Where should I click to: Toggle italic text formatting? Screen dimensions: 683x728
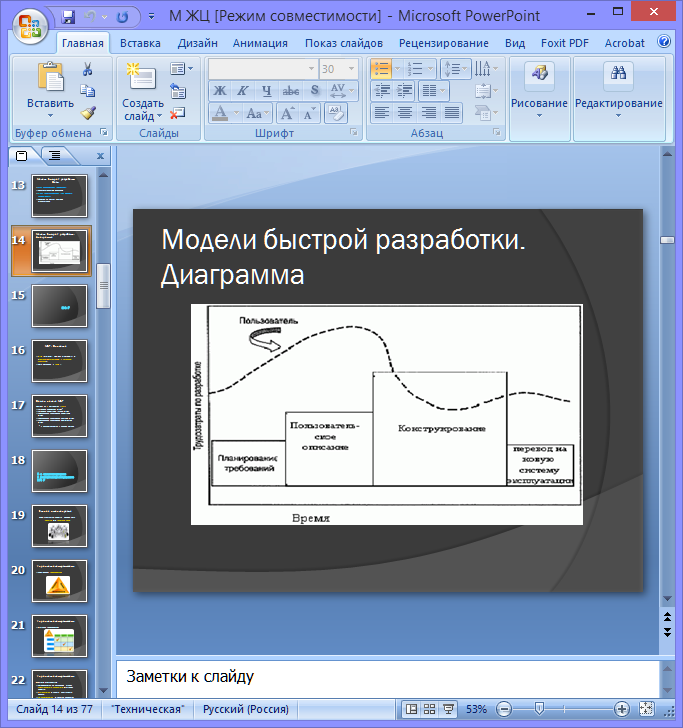pos(243,91)
